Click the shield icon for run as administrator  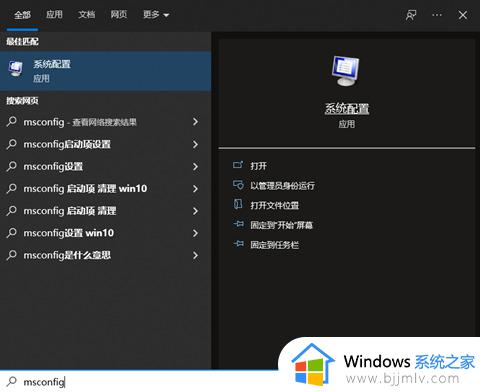click(x=238, y=185)
